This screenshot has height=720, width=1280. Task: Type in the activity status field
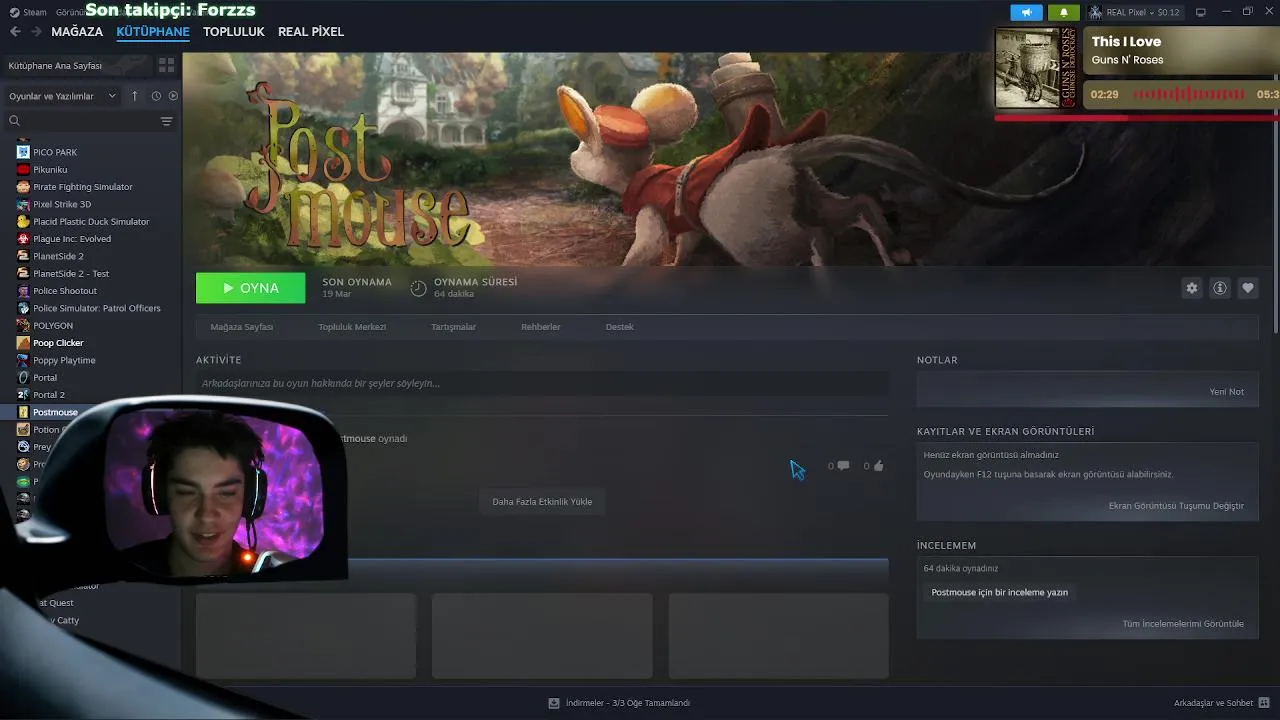[542, 383]
